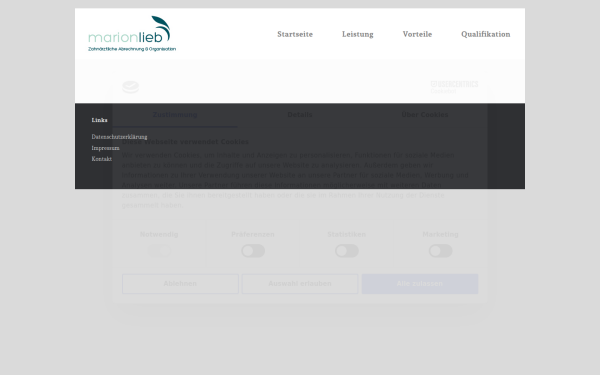Viewport: 600px width, 375px height.
Task: Open the Startseite menu item
Action: pyautogui.click(x=295, y=34)
